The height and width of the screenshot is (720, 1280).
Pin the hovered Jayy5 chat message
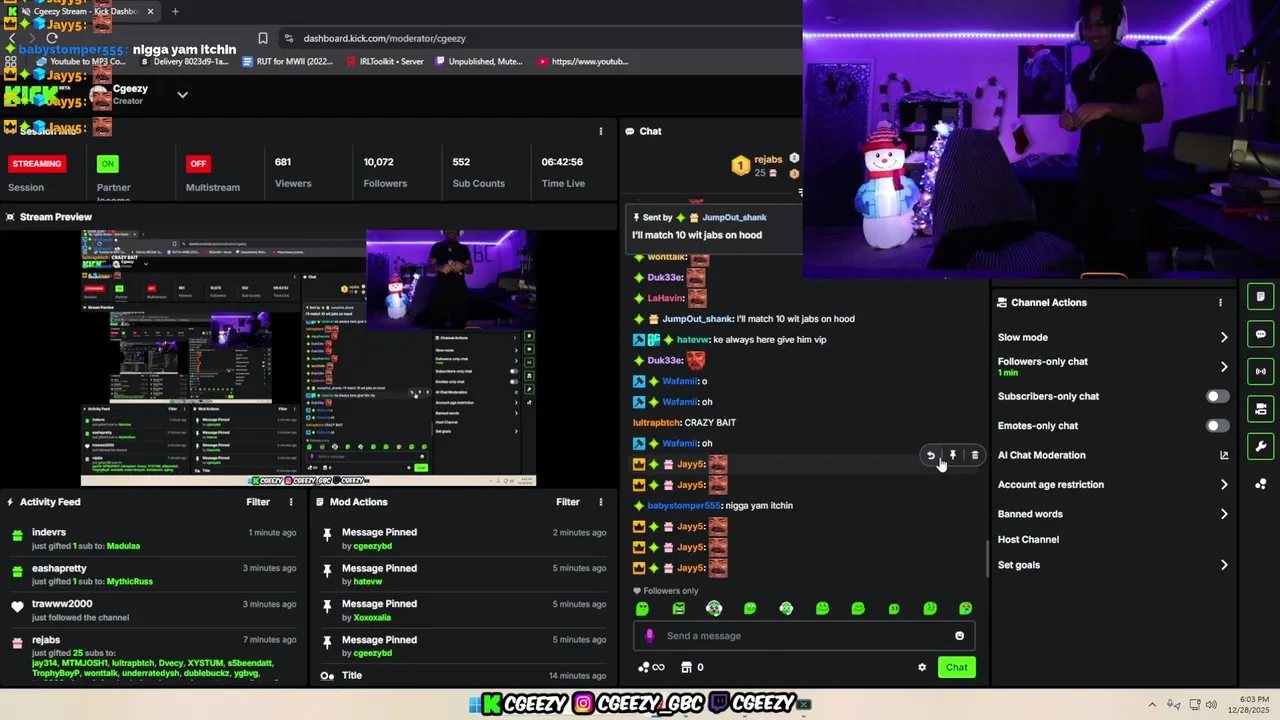point(952,456)
